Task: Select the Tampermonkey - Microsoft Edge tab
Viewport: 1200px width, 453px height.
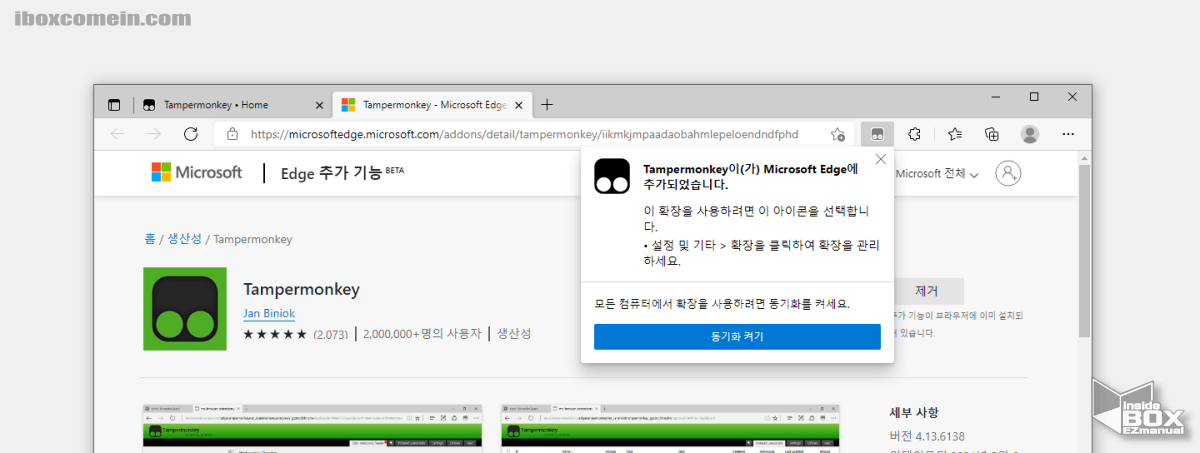Action: [x=432, y=104]
